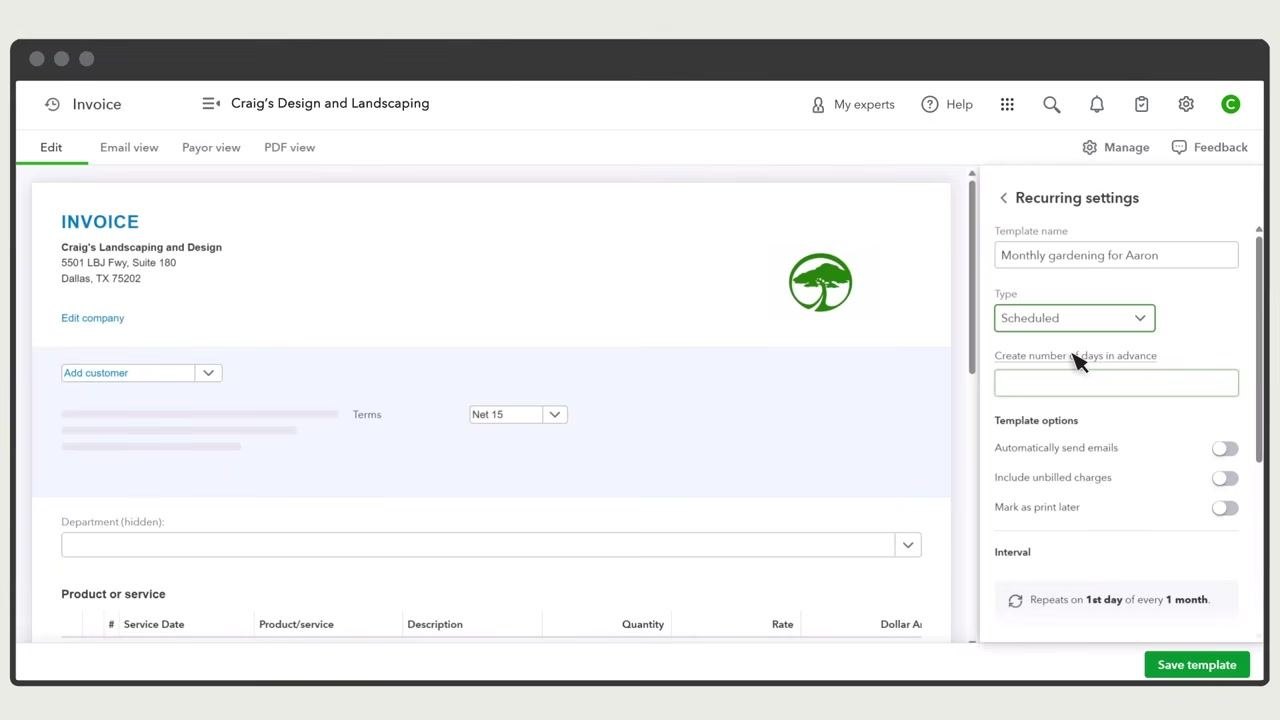Screen dimensions: 1280x720
Task: Click the Manage button label
Action: (1126, 147)
